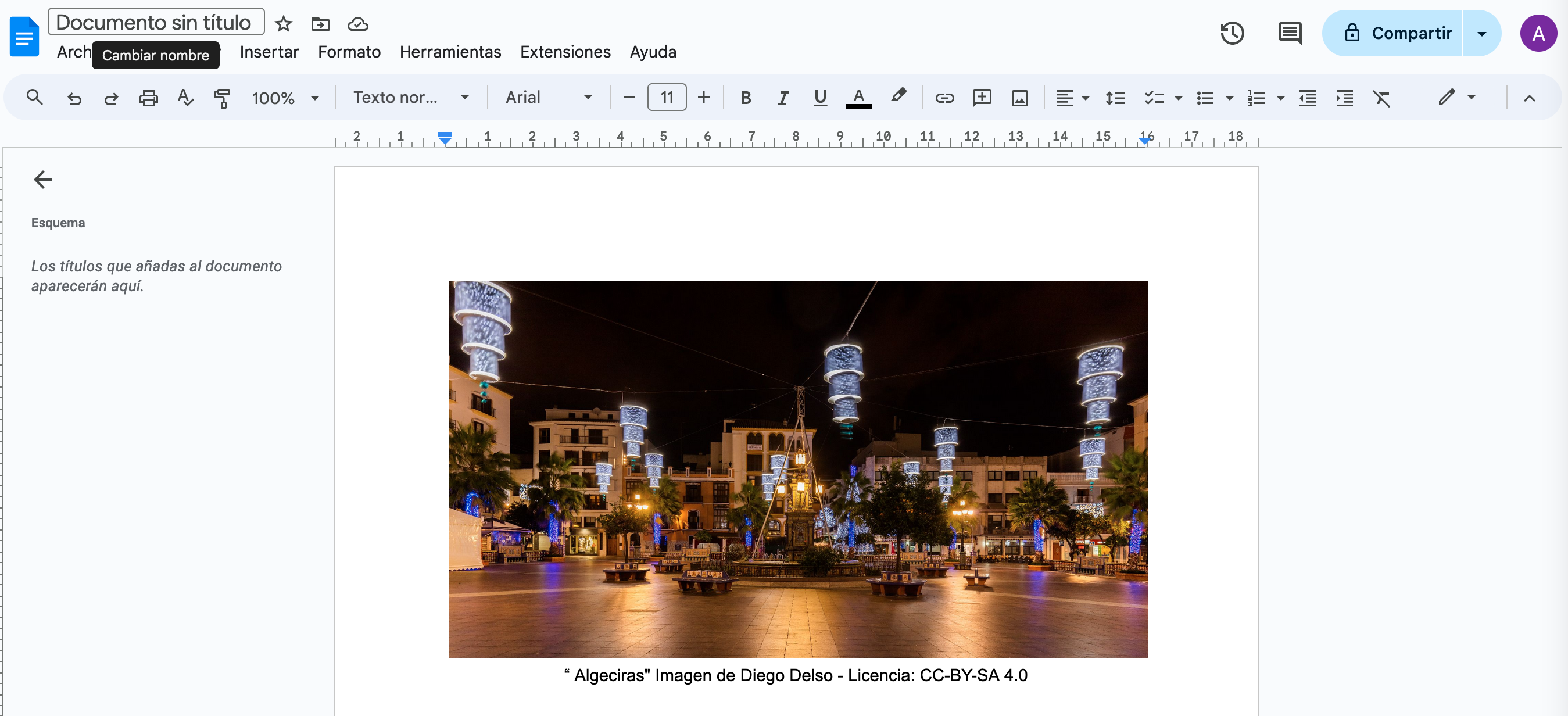Screen dimensions: 1568x716
Task: Expand the Texto normal style dropdown
Action: (411, 98)
